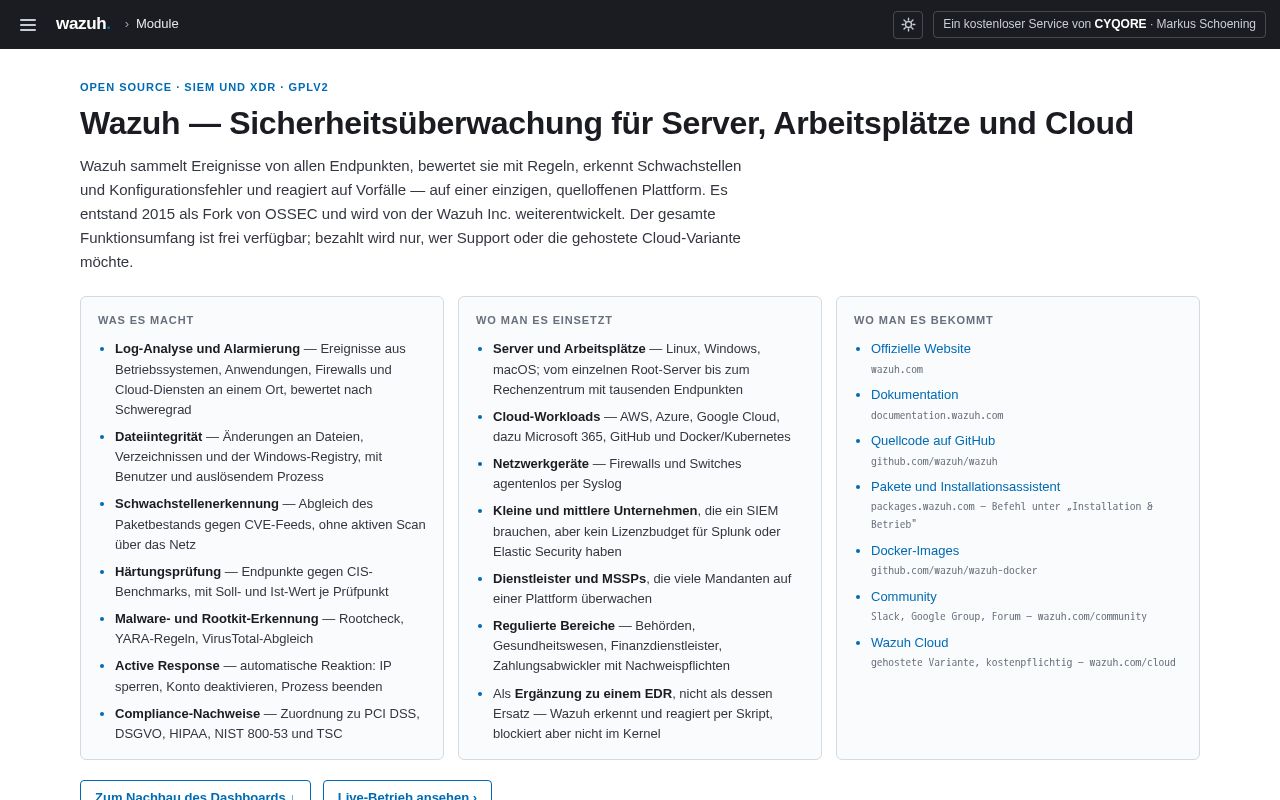
Task: Open the hamburger navigation menu
Action: (x=28, y=25)
